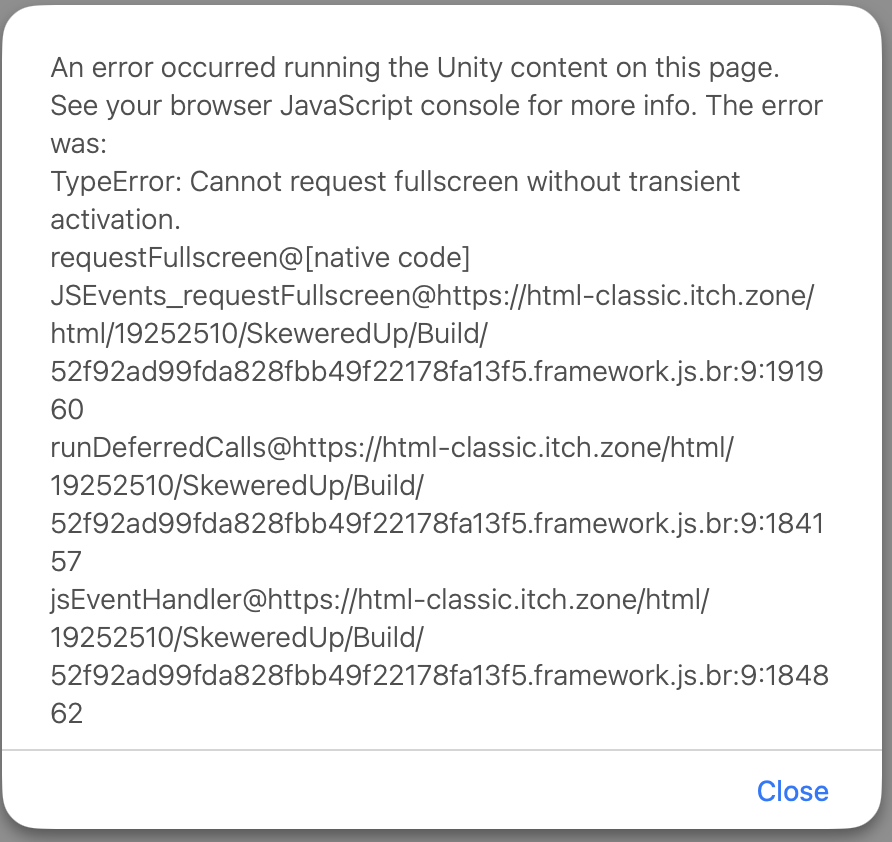Viewport: 892px width, 842px height.
Task: Click the 'html/19252510/SkeweredUp/Build/' path line
Action: (269, 334)
